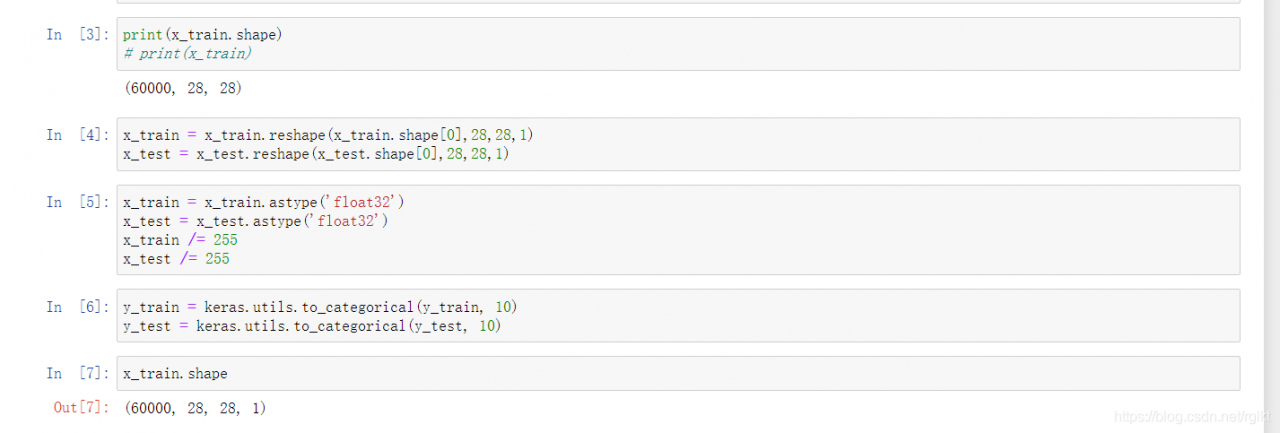This screenshot has width=1280, height=433.
Task: Click the In [6] cell prompt
Action: (78, 306)
